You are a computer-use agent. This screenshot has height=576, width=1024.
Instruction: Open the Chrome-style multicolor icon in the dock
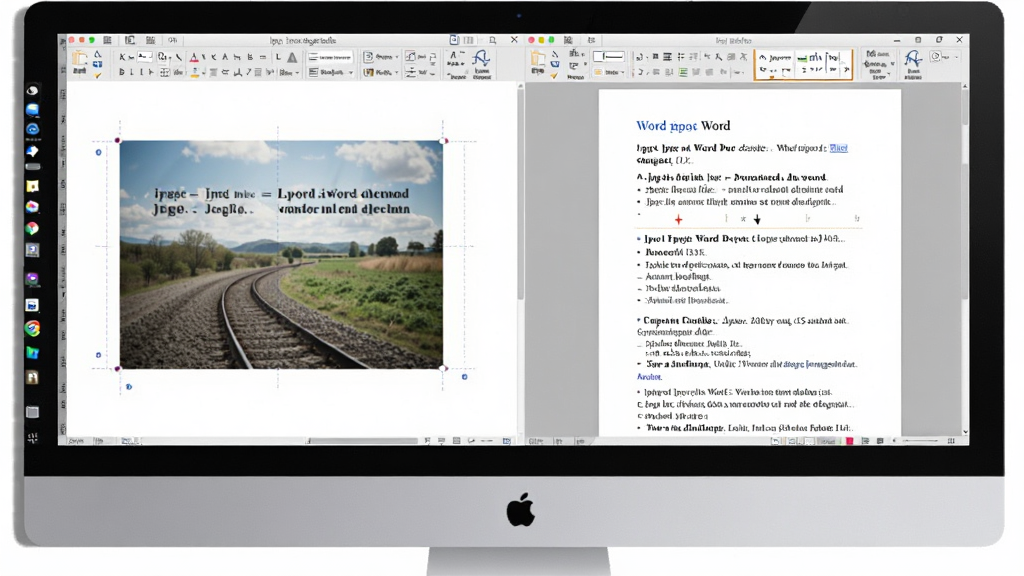(x=32, y=328)
